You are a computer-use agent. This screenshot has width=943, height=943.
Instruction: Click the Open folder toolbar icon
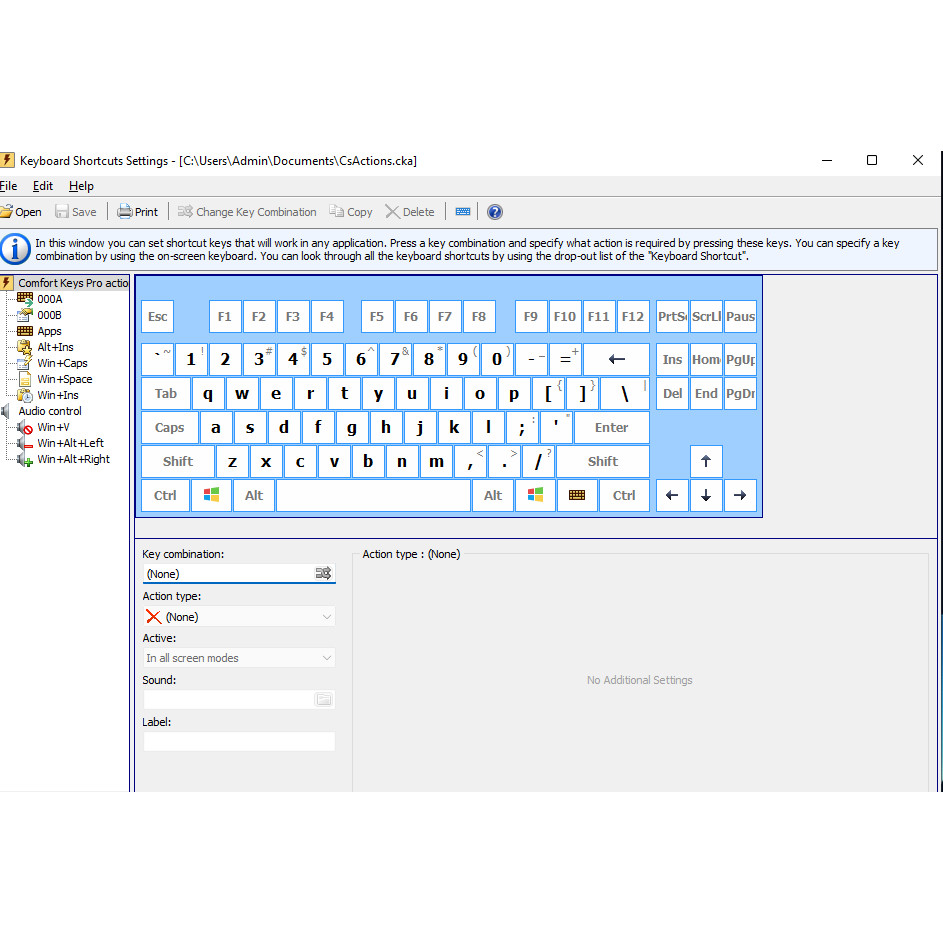click(x=6, y=212)
